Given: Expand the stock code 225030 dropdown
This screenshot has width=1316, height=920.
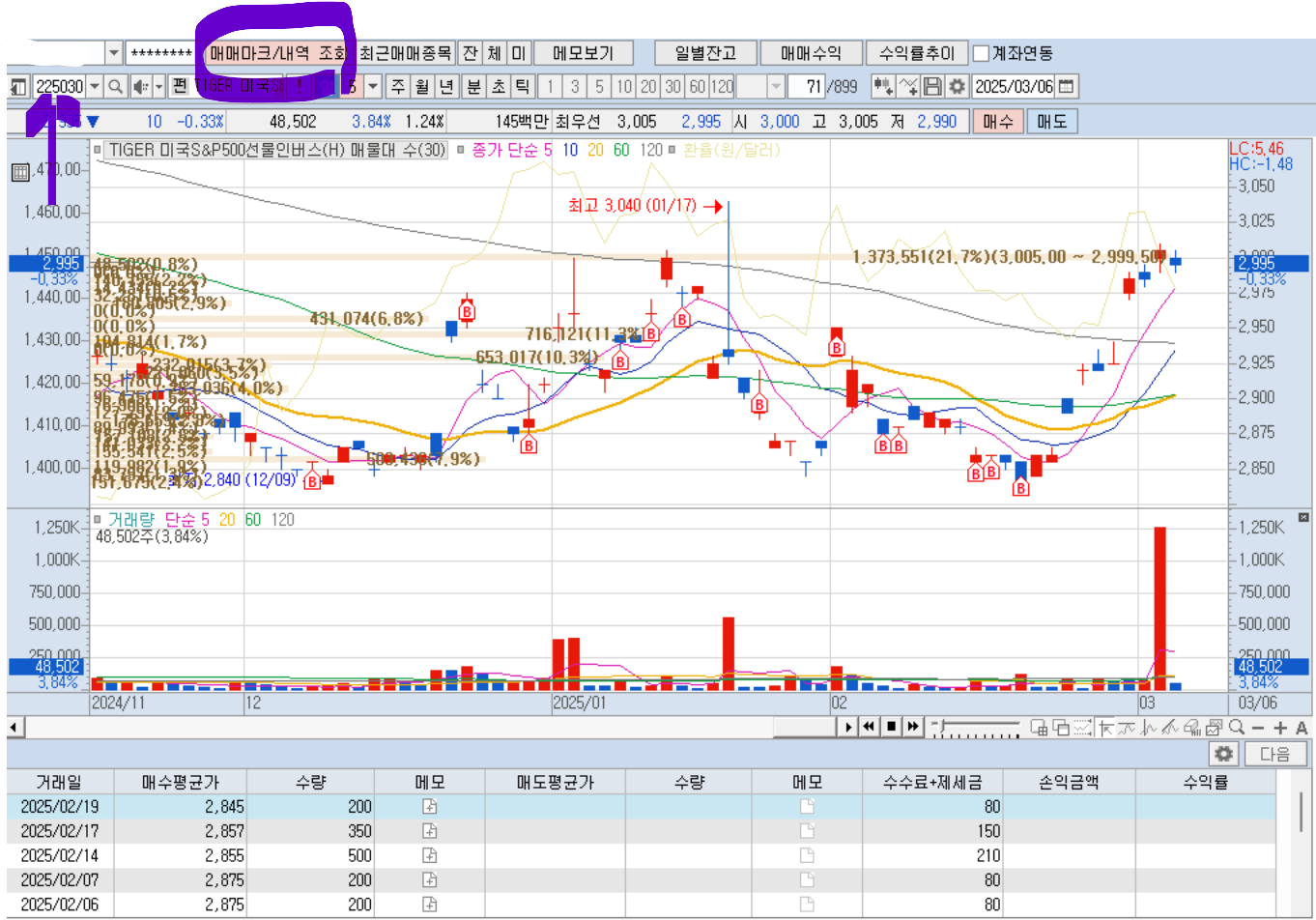Looking at the screenshot, I should point(95,87).
